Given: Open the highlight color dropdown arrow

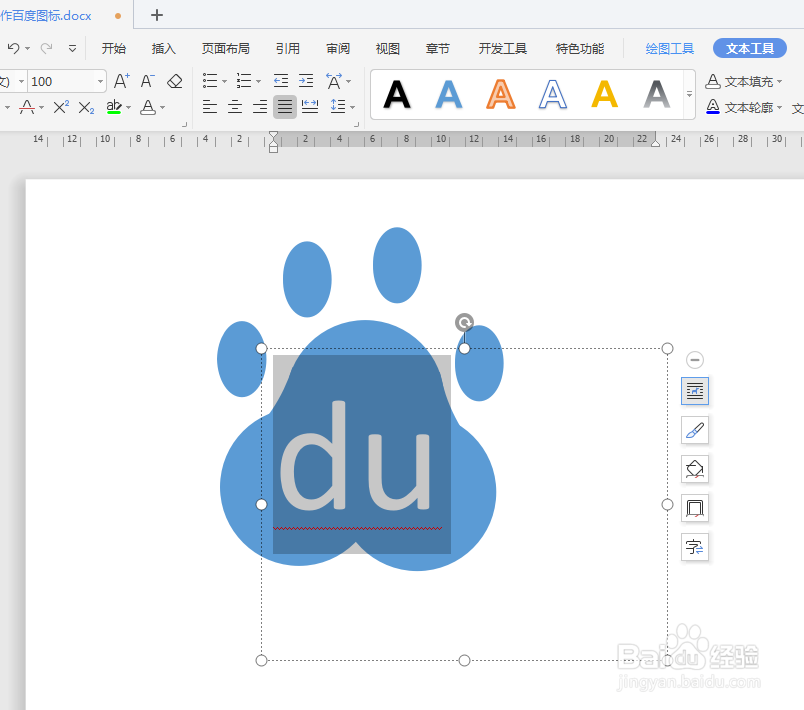Looking at the screenshot, I should click(x=129, y=108).
